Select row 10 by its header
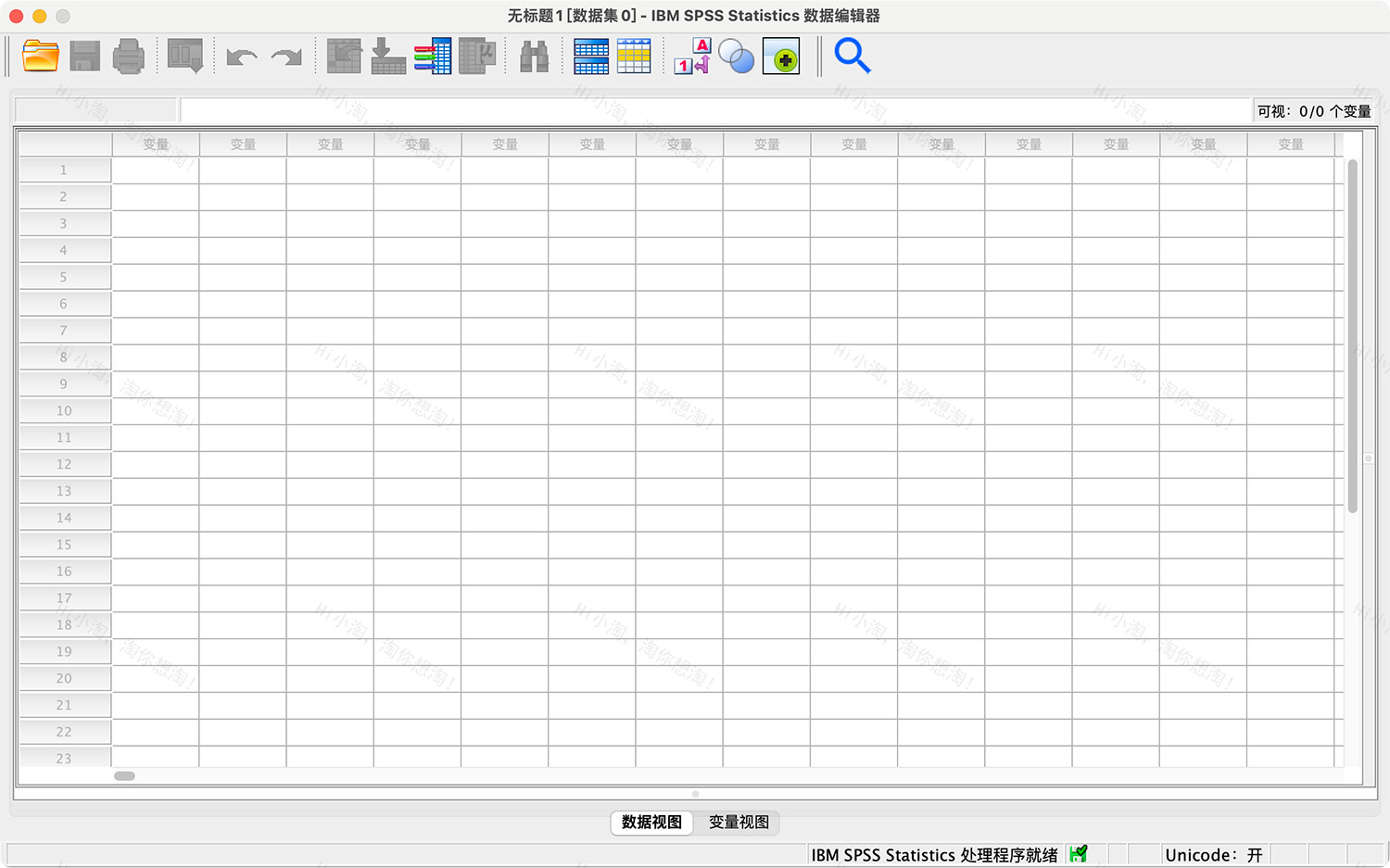 (64, 410)
